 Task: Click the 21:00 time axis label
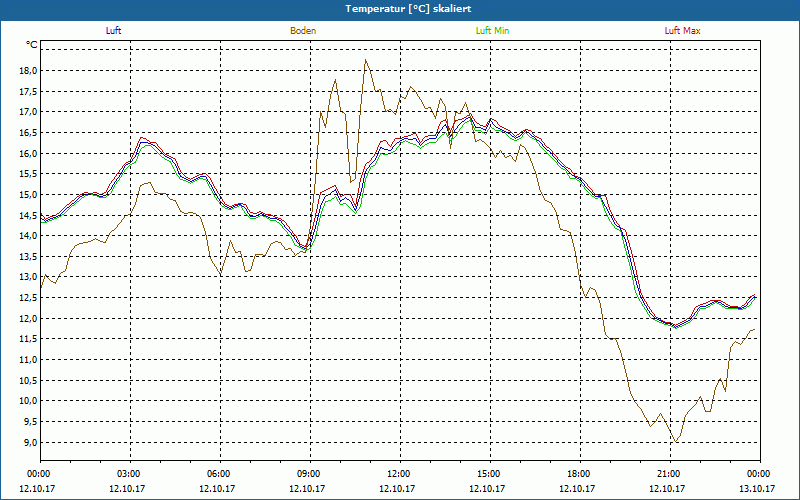pyautogui.click(x=667, y=474)
